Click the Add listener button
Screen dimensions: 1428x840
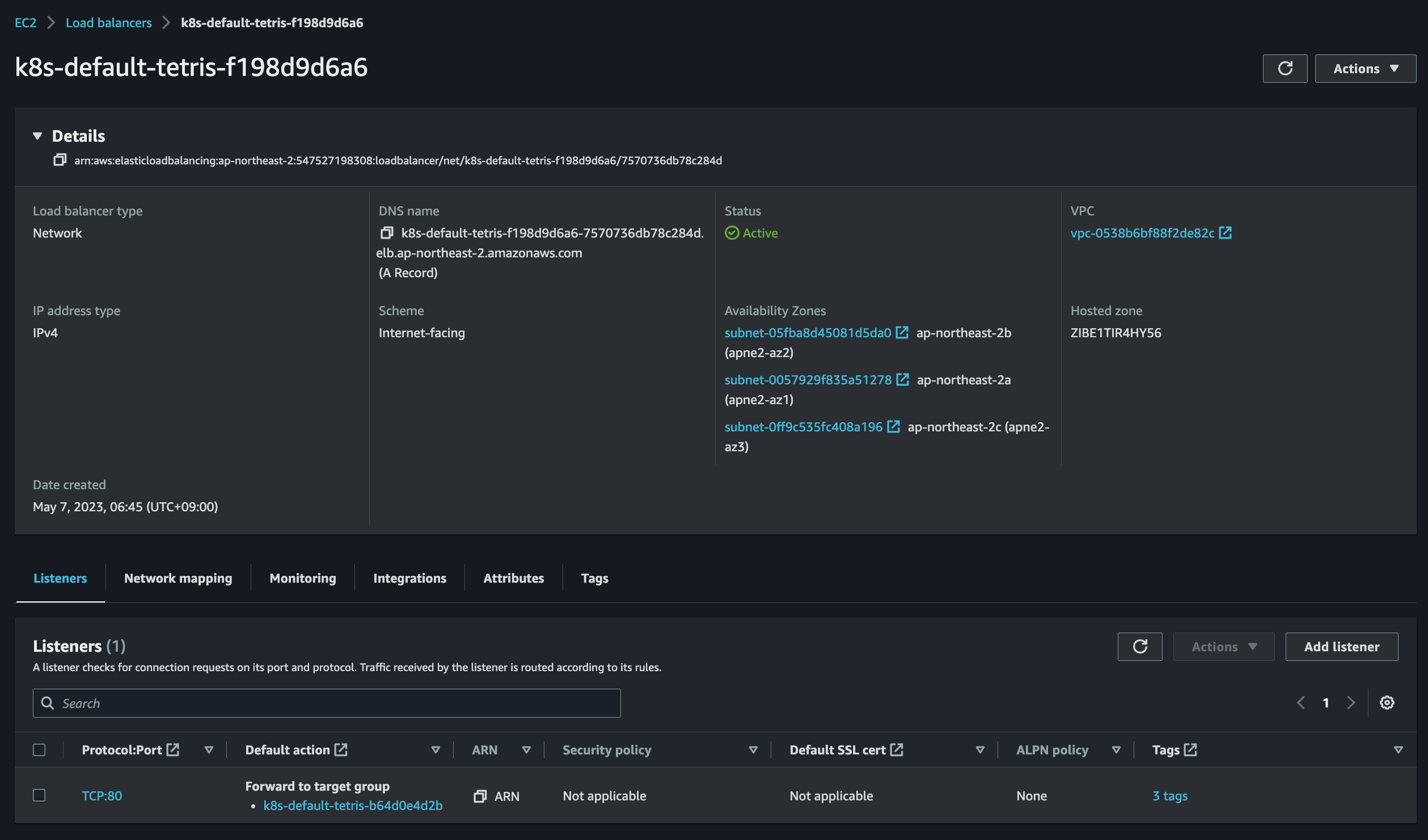tap(1341, 647)
